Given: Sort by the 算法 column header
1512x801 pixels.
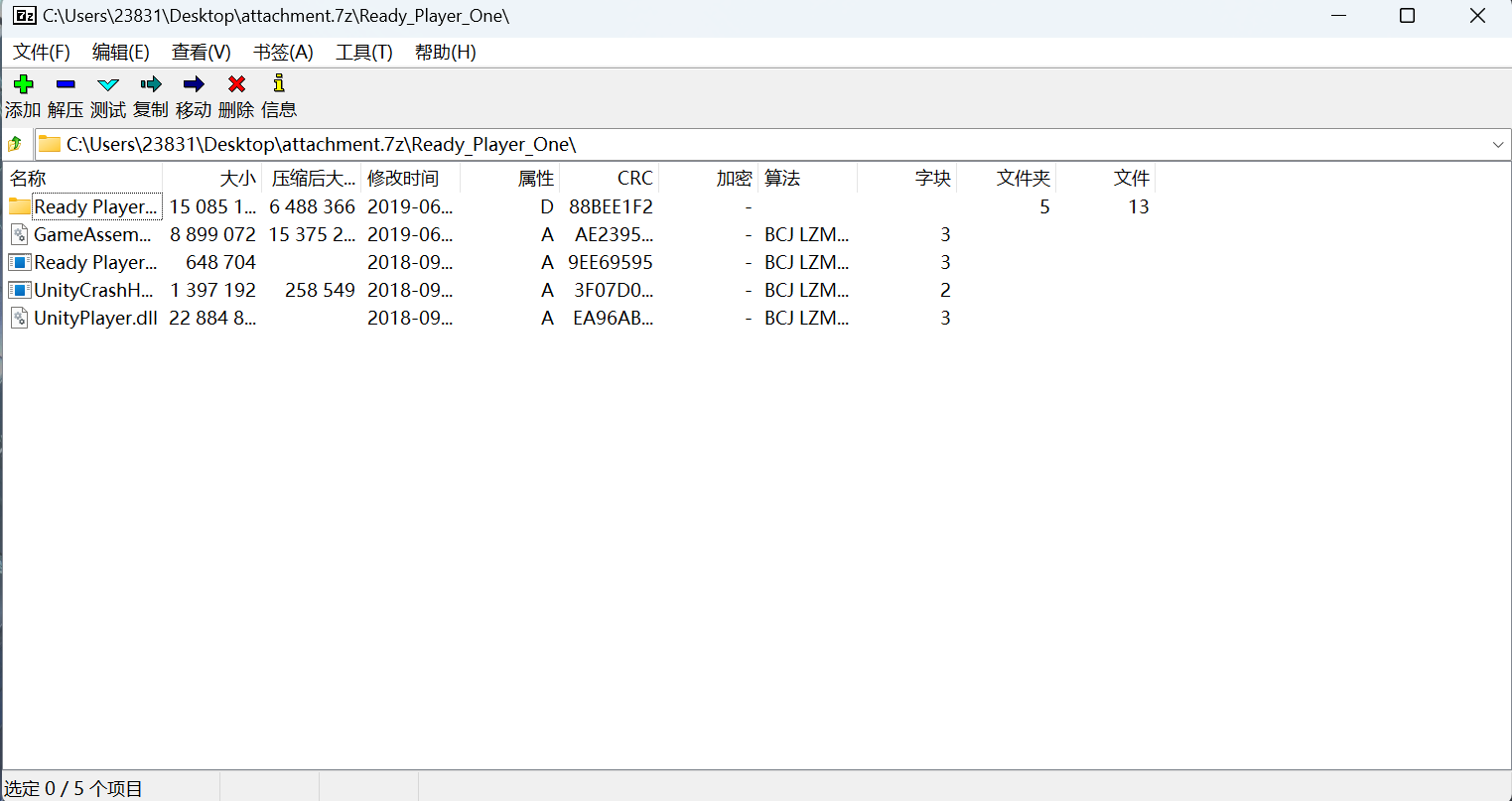Looking at the screenshot, I should pyautogui.click(x=807, y=179).
